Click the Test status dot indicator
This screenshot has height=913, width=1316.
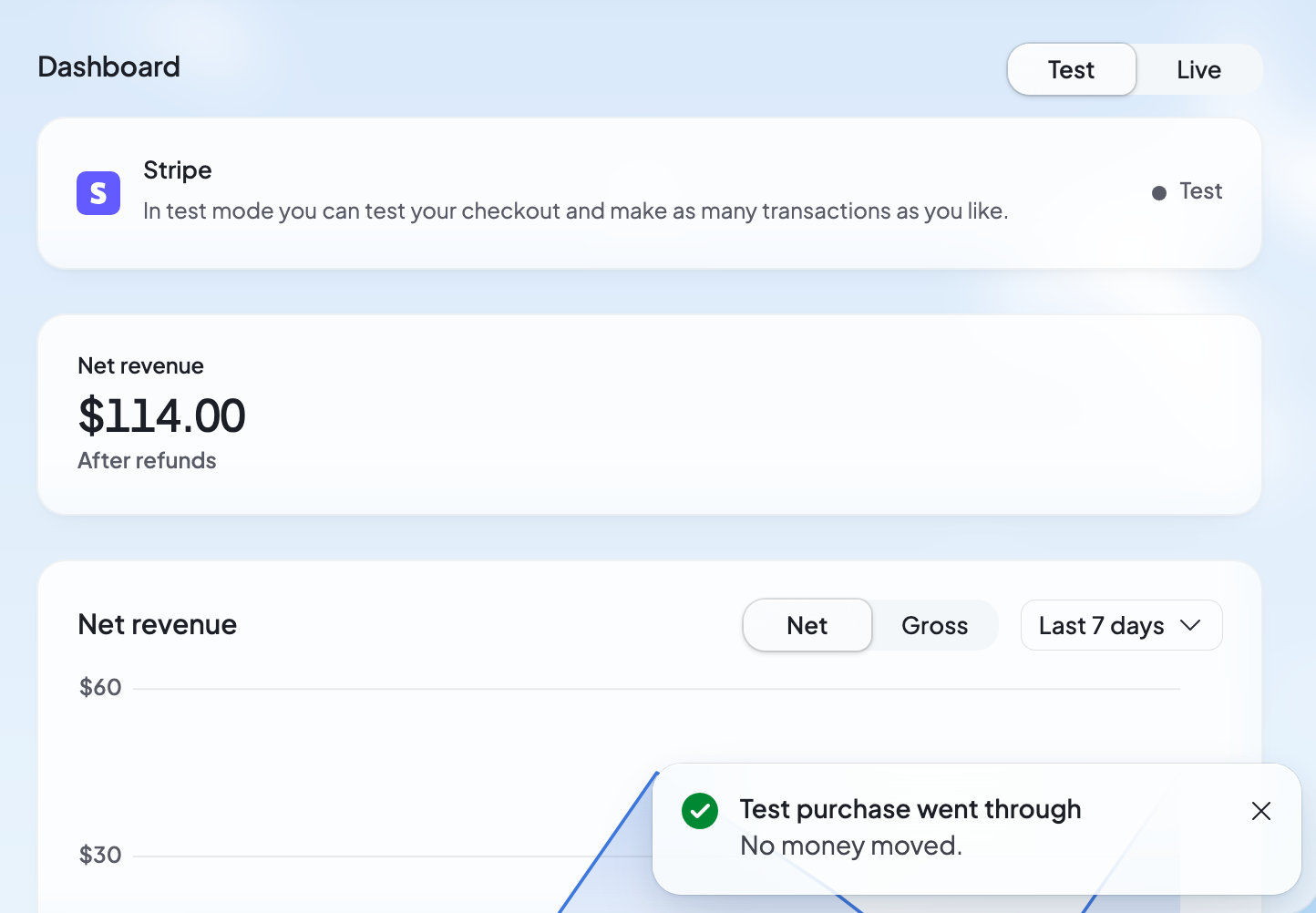click(1159, 193)
